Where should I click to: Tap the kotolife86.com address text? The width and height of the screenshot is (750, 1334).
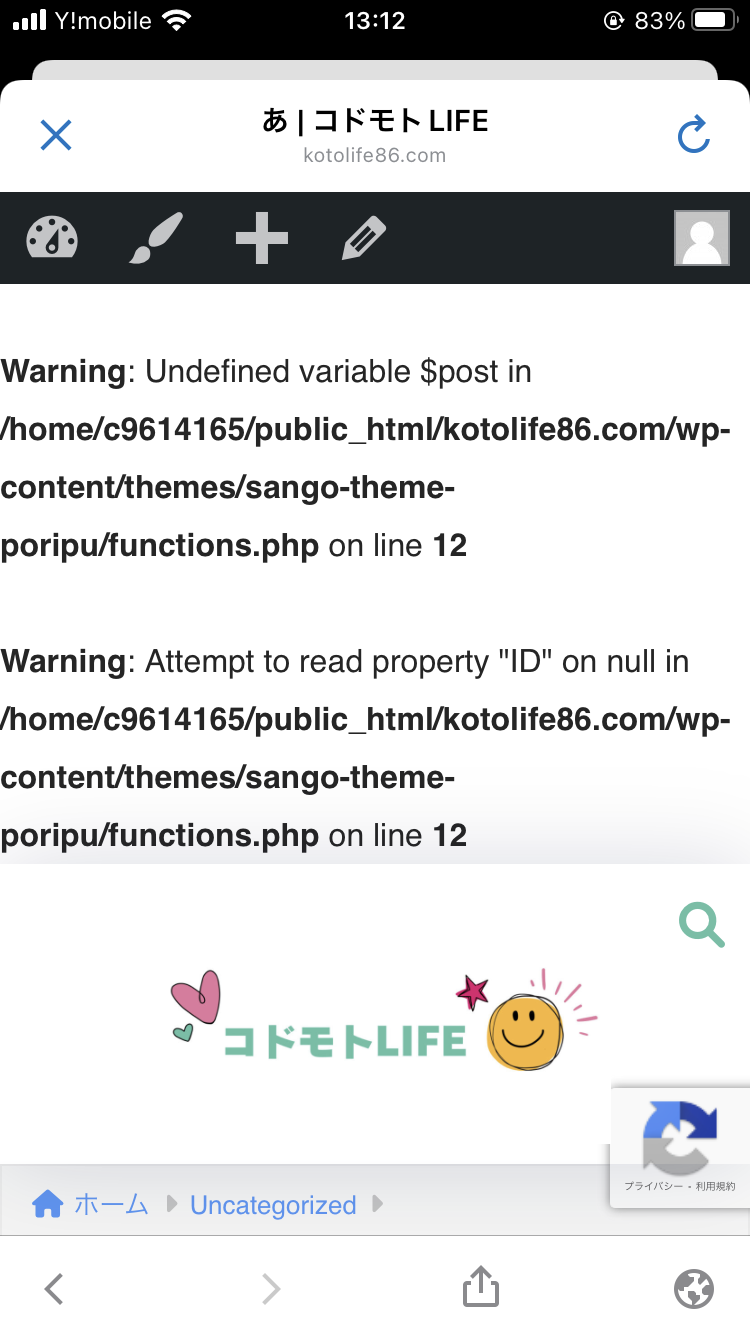pos(375,155)
